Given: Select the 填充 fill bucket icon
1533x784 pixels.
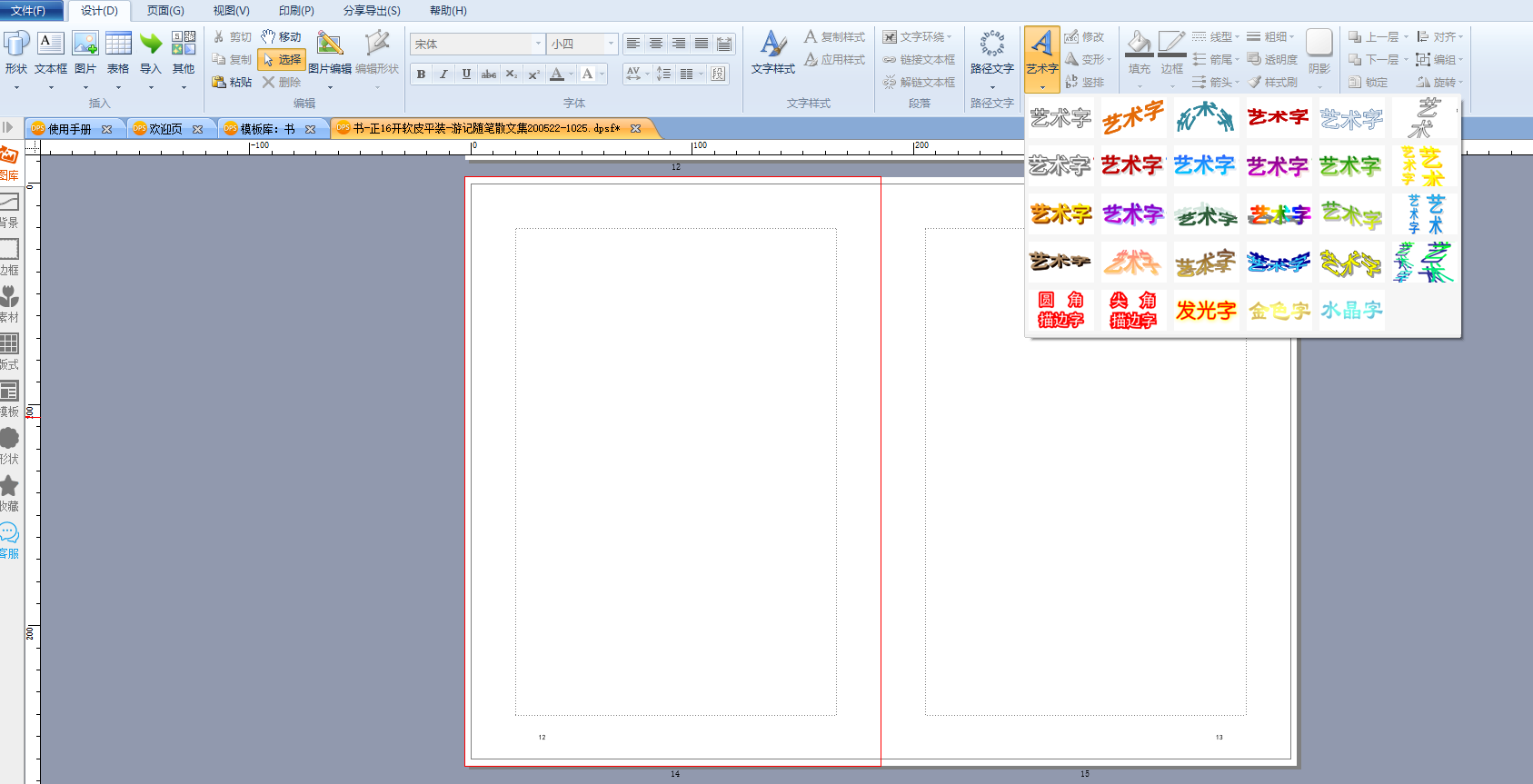Looking at the screenshot, I should [x=1139, y=45].
